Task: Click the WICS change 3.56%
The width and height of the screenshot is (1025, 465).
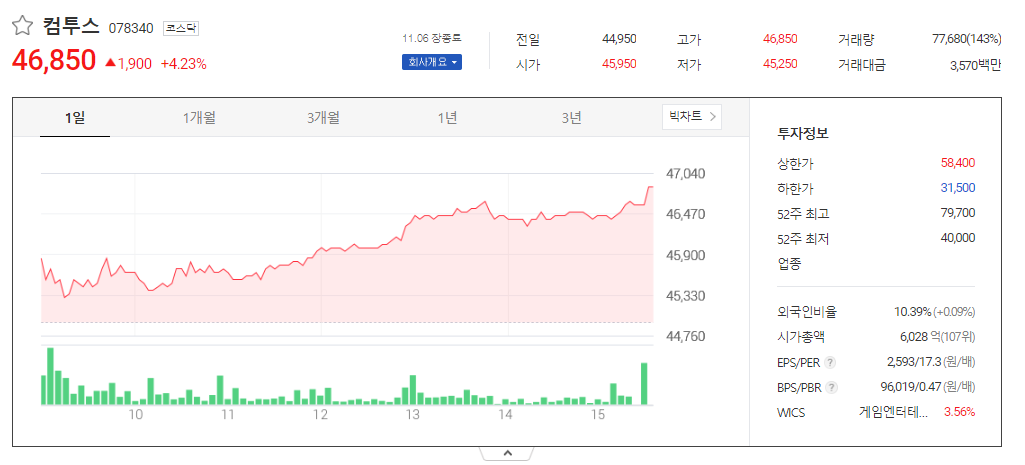Action: tap(960, 412)
